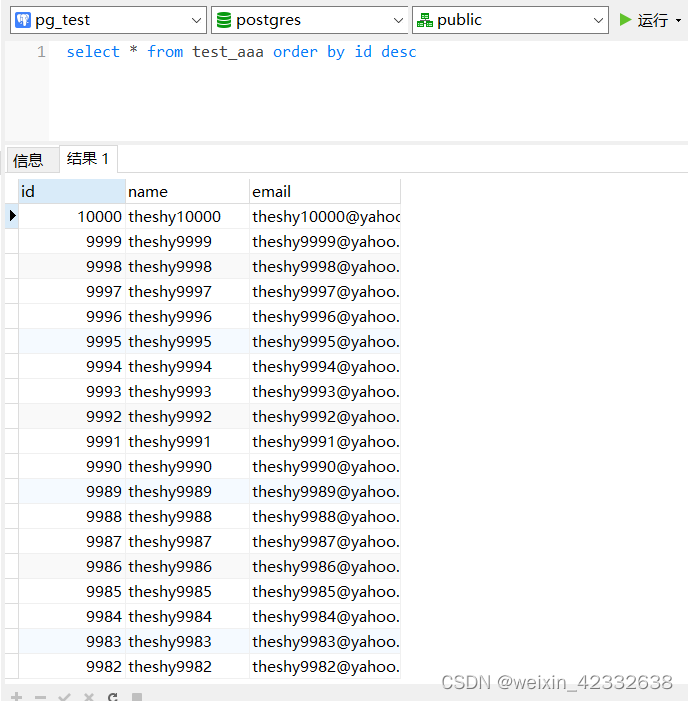
Task: Click the discard changes X icon
Action: coord(89,697)
